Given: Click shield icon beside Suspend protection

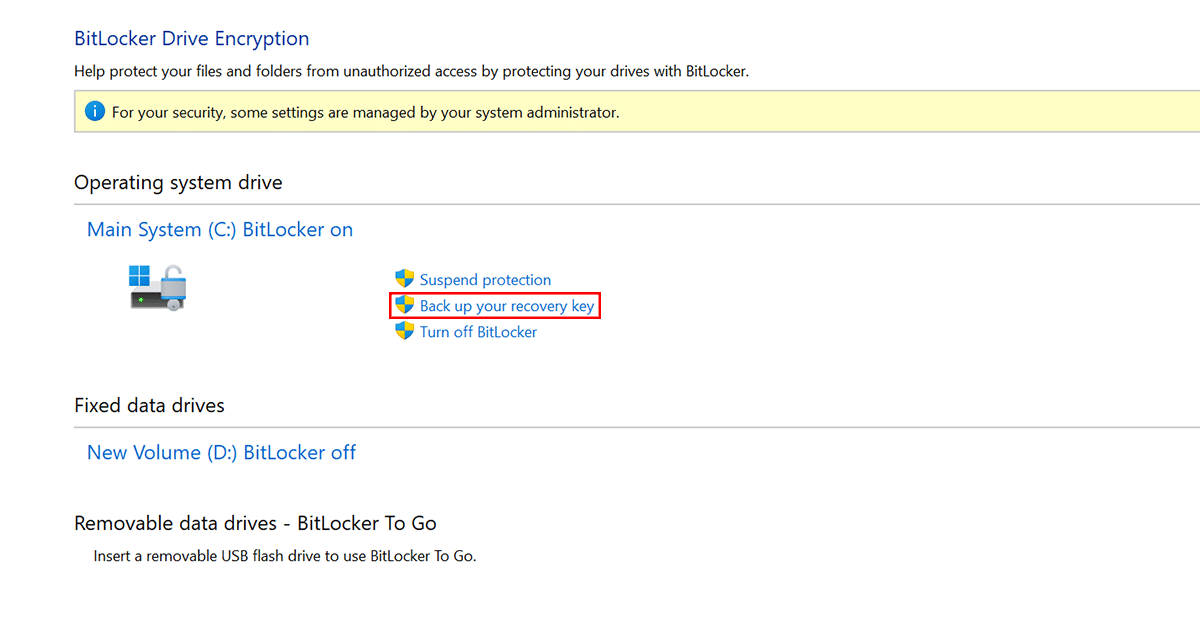Looking at the screenshot, I should click(x=405, y=279).
